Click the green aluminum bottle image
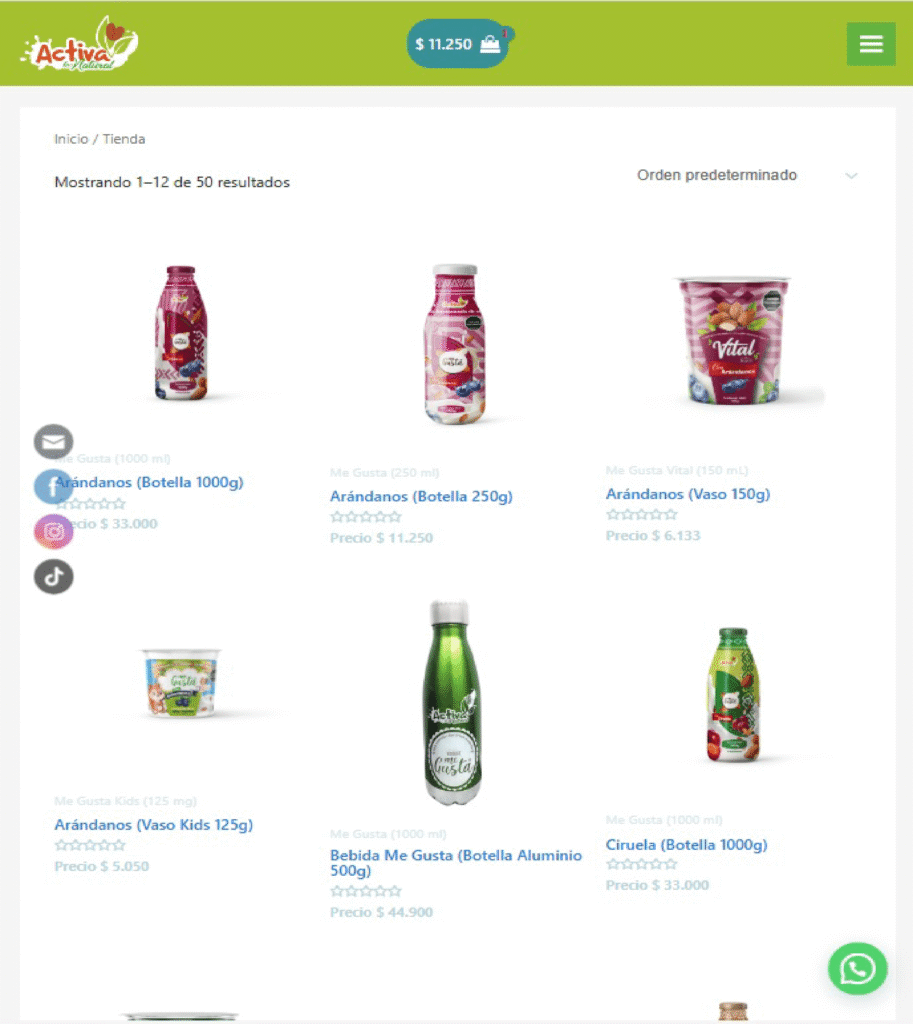 tap(455, 703)
